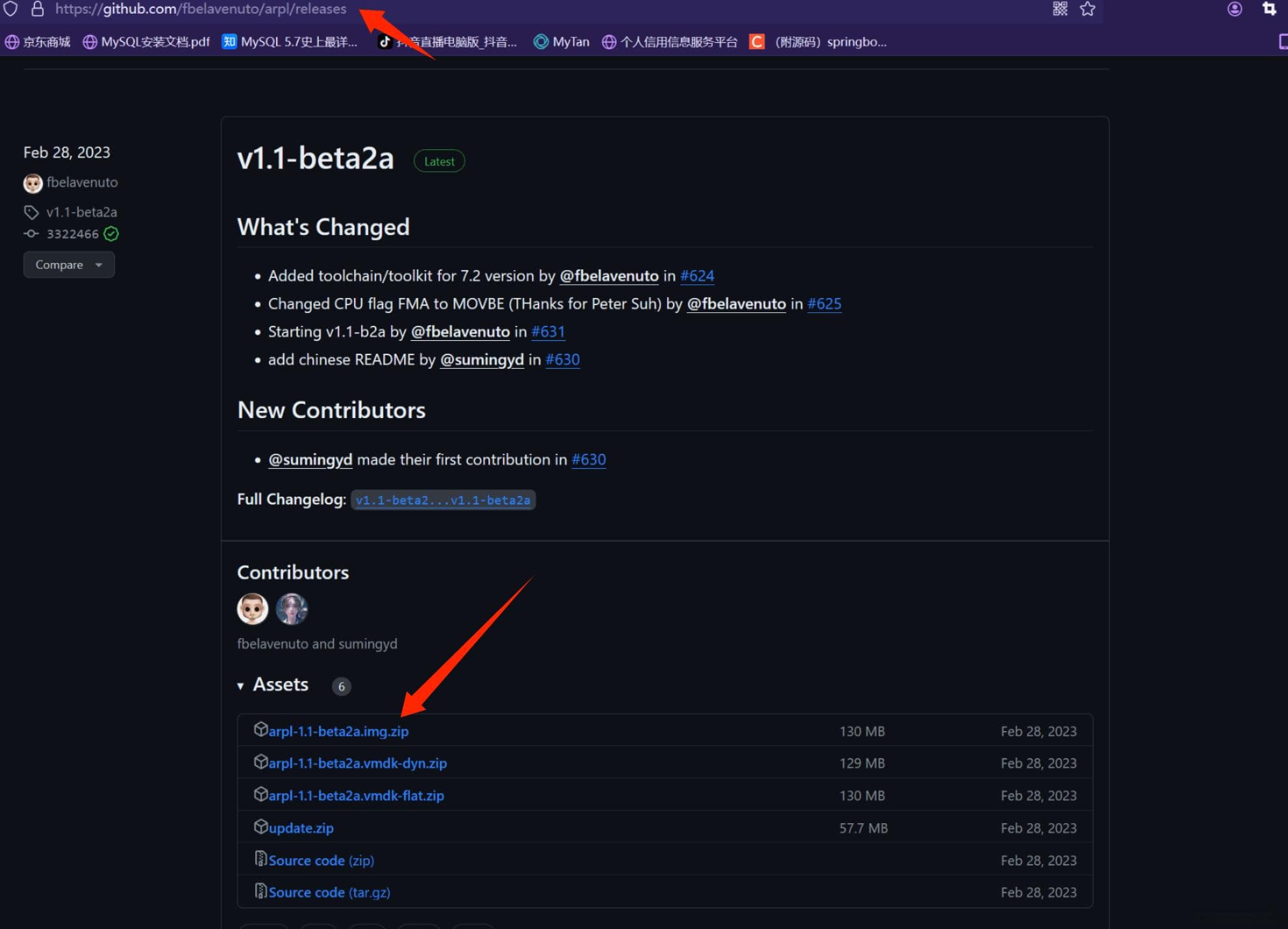Collapse the Assets section
The image size is (1288, 929).
[273, 685]
